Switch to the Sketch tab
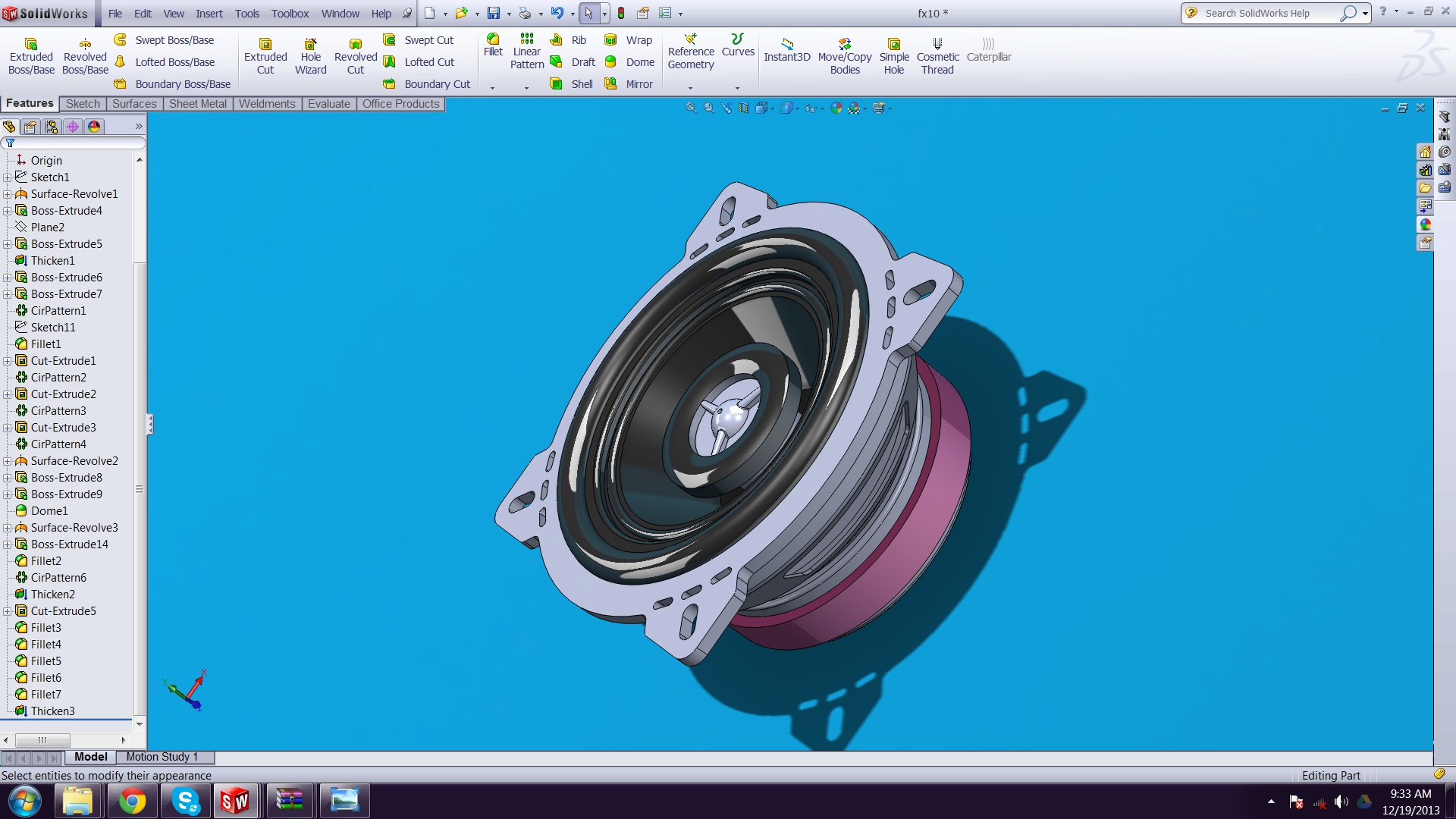1456x819 pixels. point(83,104)
